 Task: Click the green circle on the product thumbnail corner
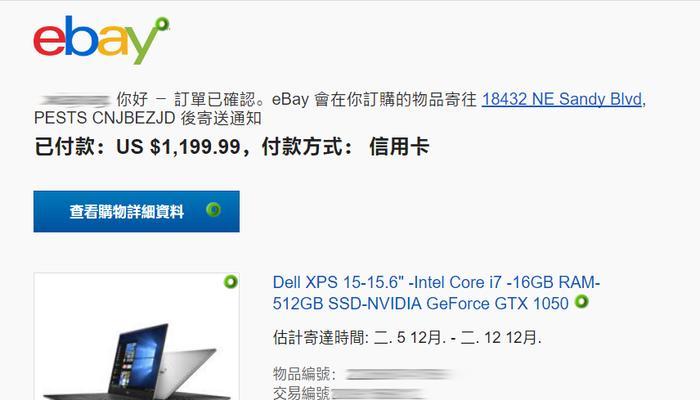(x=231, y=282)
